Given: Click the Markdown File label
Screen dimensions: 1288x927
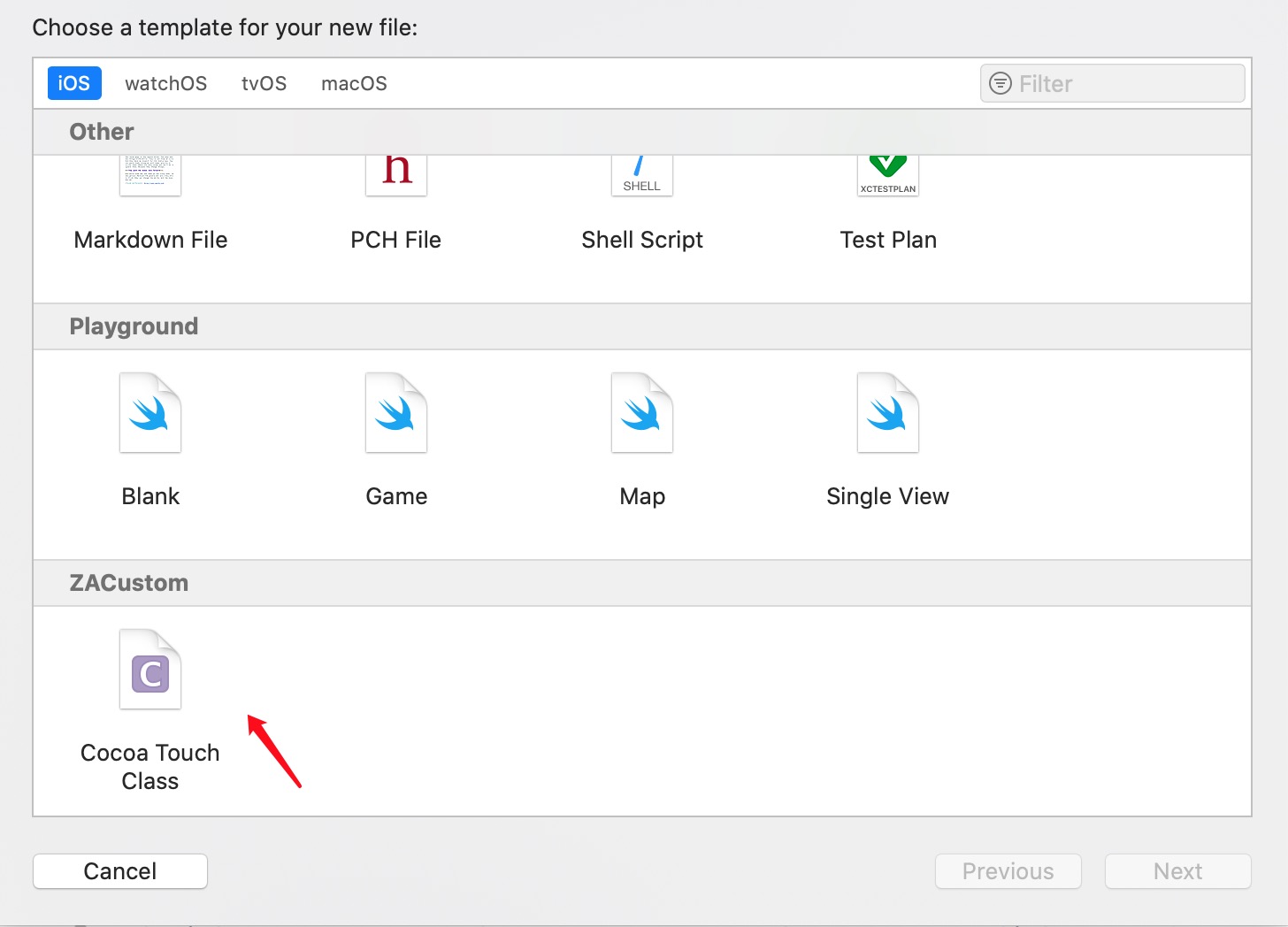Looking at the screenshot, I should [150, 240].
